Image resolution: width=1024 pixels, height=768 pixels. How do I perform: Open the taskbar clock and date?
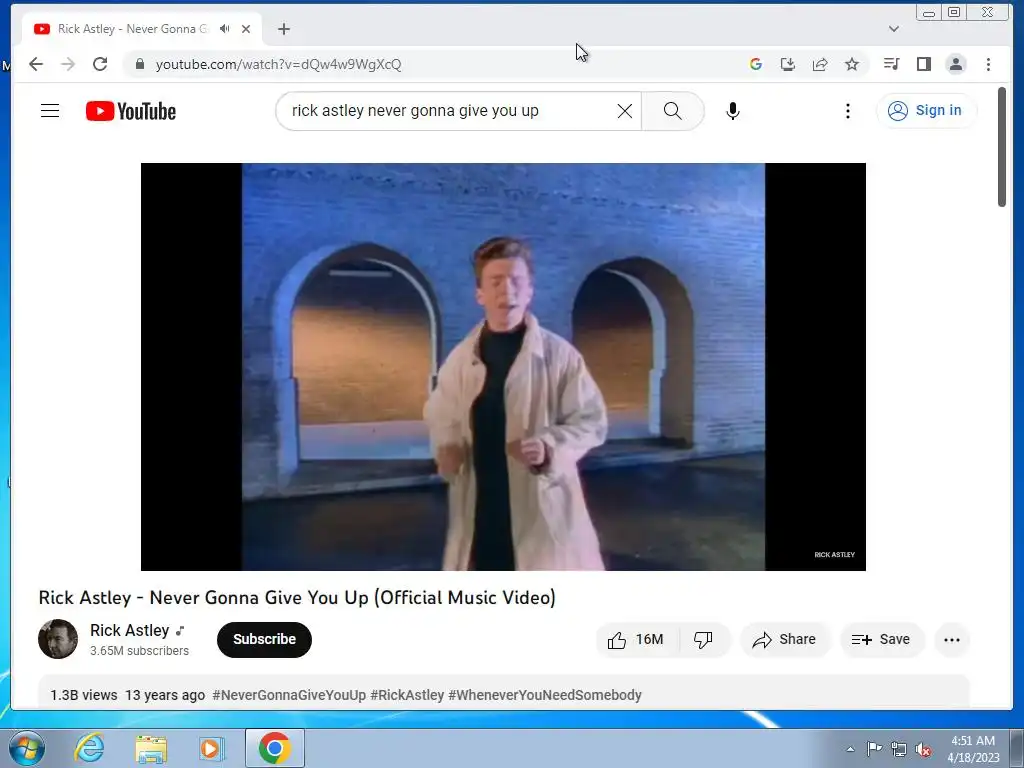pyautogui.click(x=973, y=749)
